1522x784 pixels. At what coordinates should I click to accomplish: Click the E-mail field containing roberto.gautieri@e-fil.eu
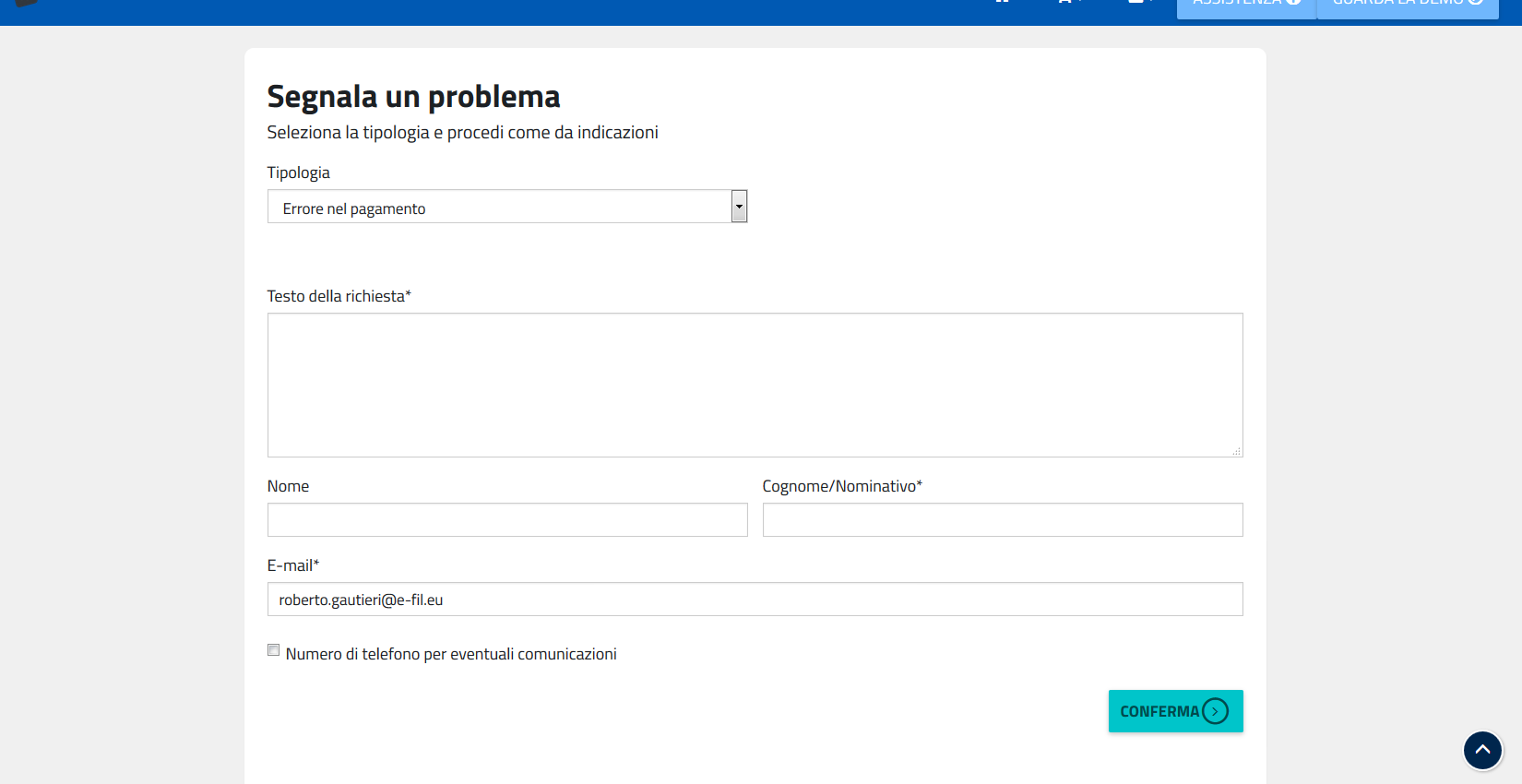pyautogui.click(x=755, y=599)
